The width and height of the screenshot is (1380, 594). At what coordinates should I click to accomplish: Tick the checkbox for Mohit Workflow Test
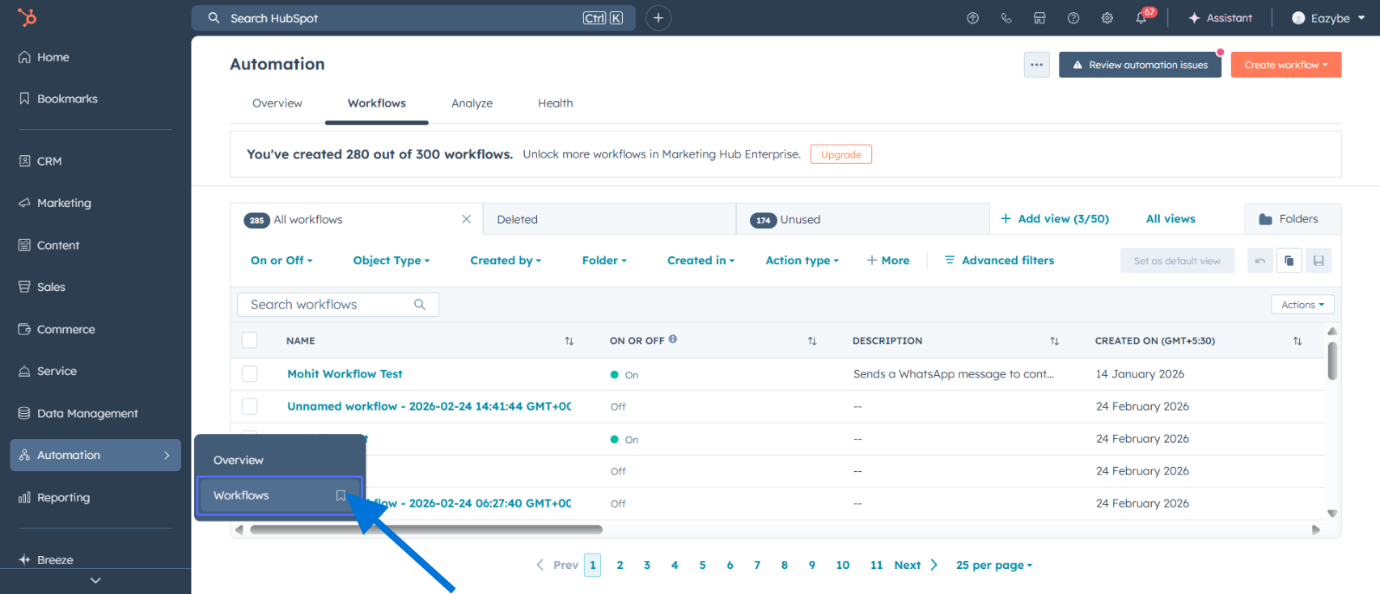click(249, 374)
